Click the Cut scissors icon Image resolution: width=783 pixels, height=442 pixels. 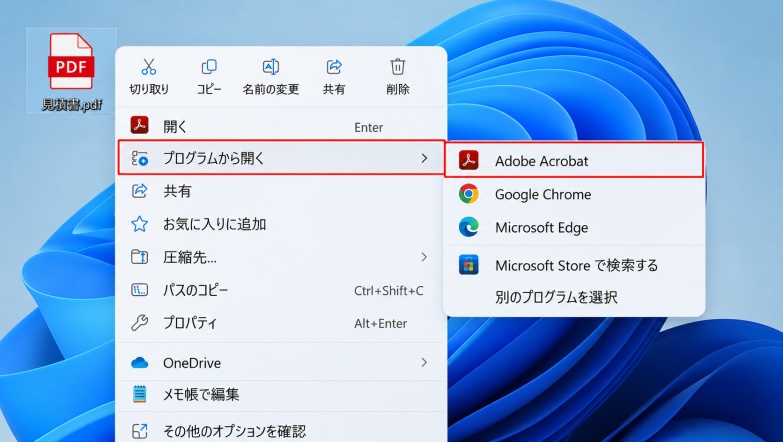click(x=149, y=66)
